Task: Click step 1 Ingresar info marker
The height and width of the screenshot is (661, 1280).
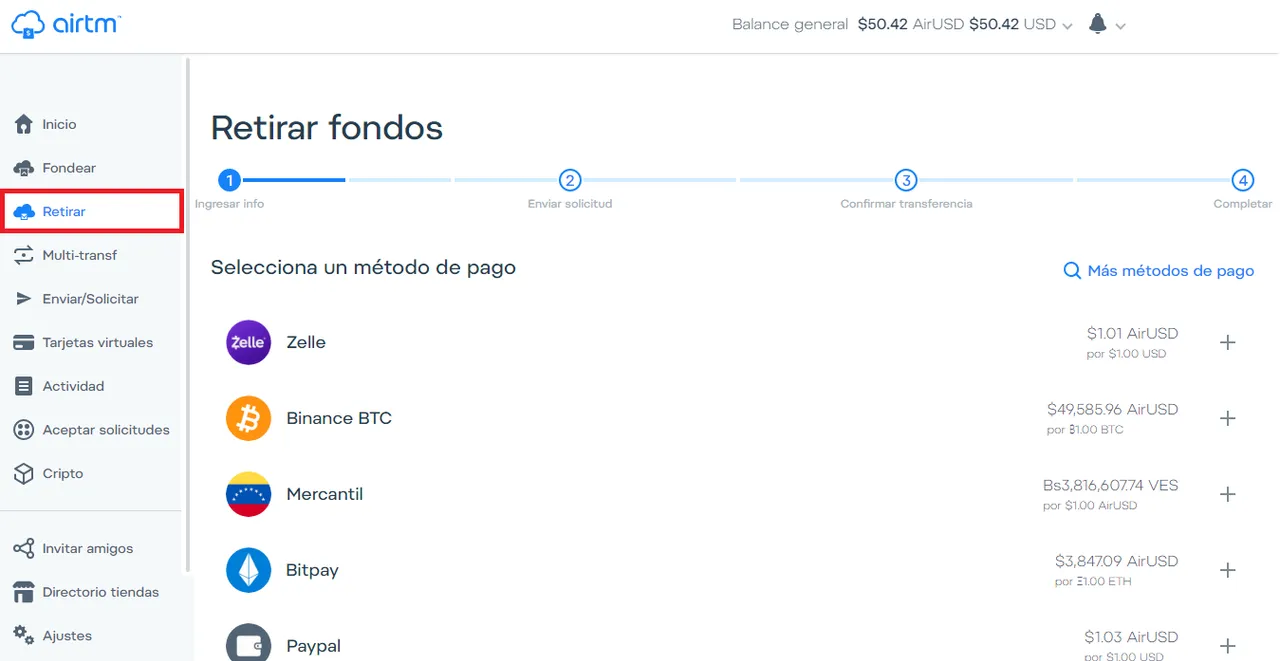Action: coord(229,180)
